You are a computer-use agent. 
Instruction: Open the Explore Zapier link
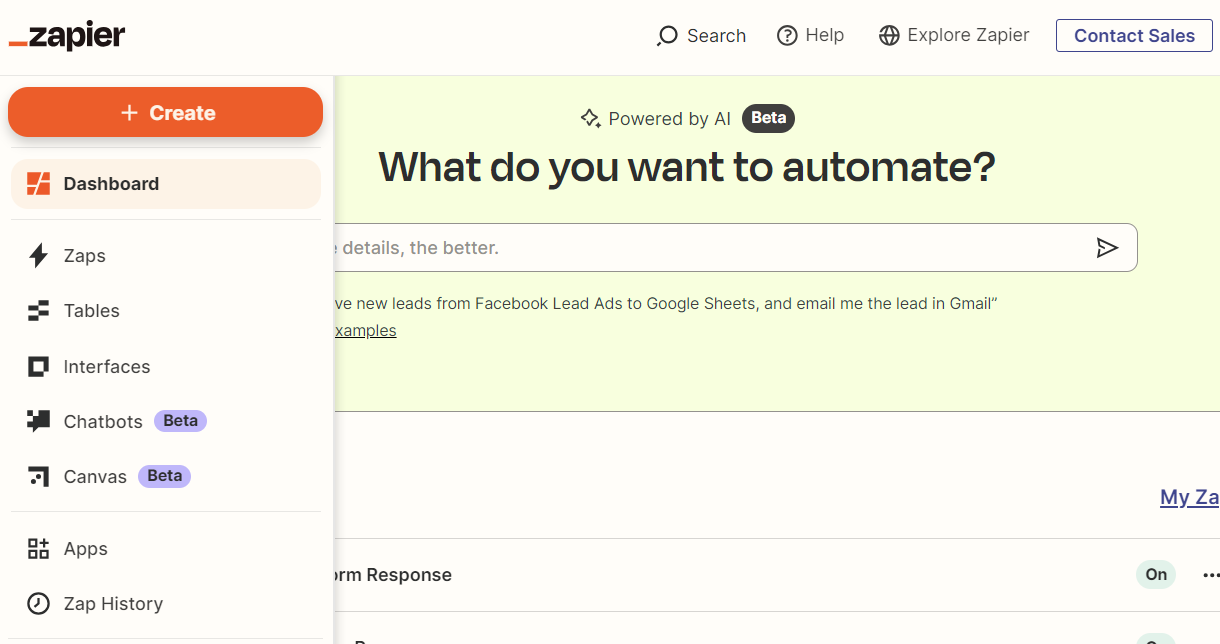[x=954, y=36]
